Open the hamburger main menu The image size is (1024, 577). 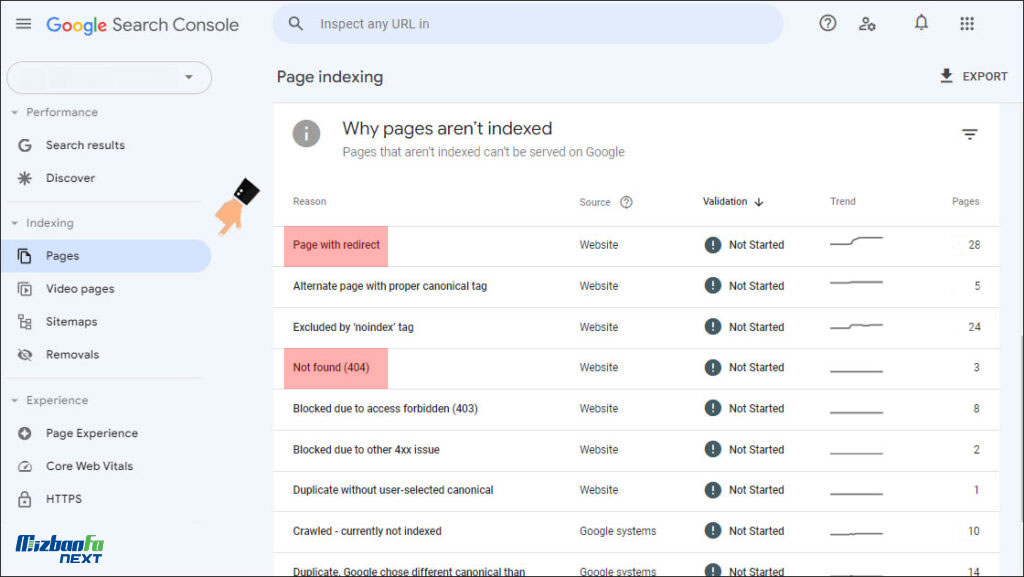point(24,24)
